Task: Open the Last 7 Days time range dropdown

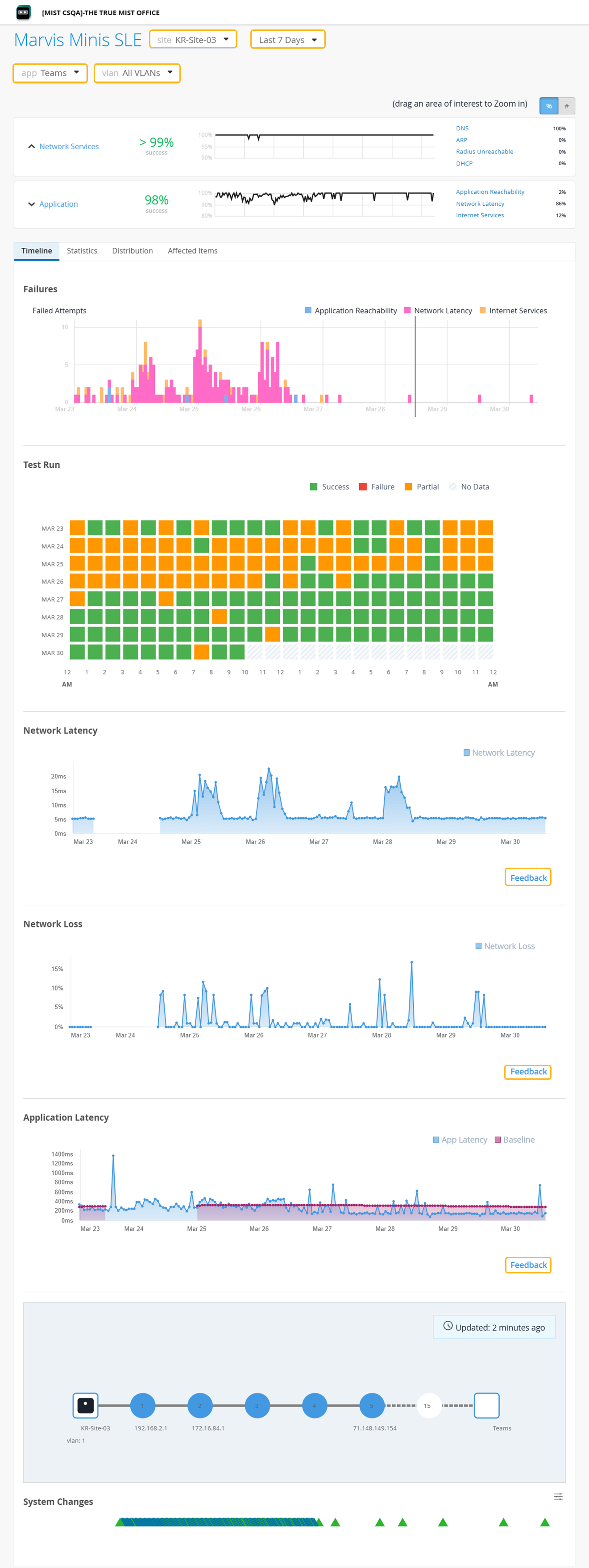Action: click(288, 40)
